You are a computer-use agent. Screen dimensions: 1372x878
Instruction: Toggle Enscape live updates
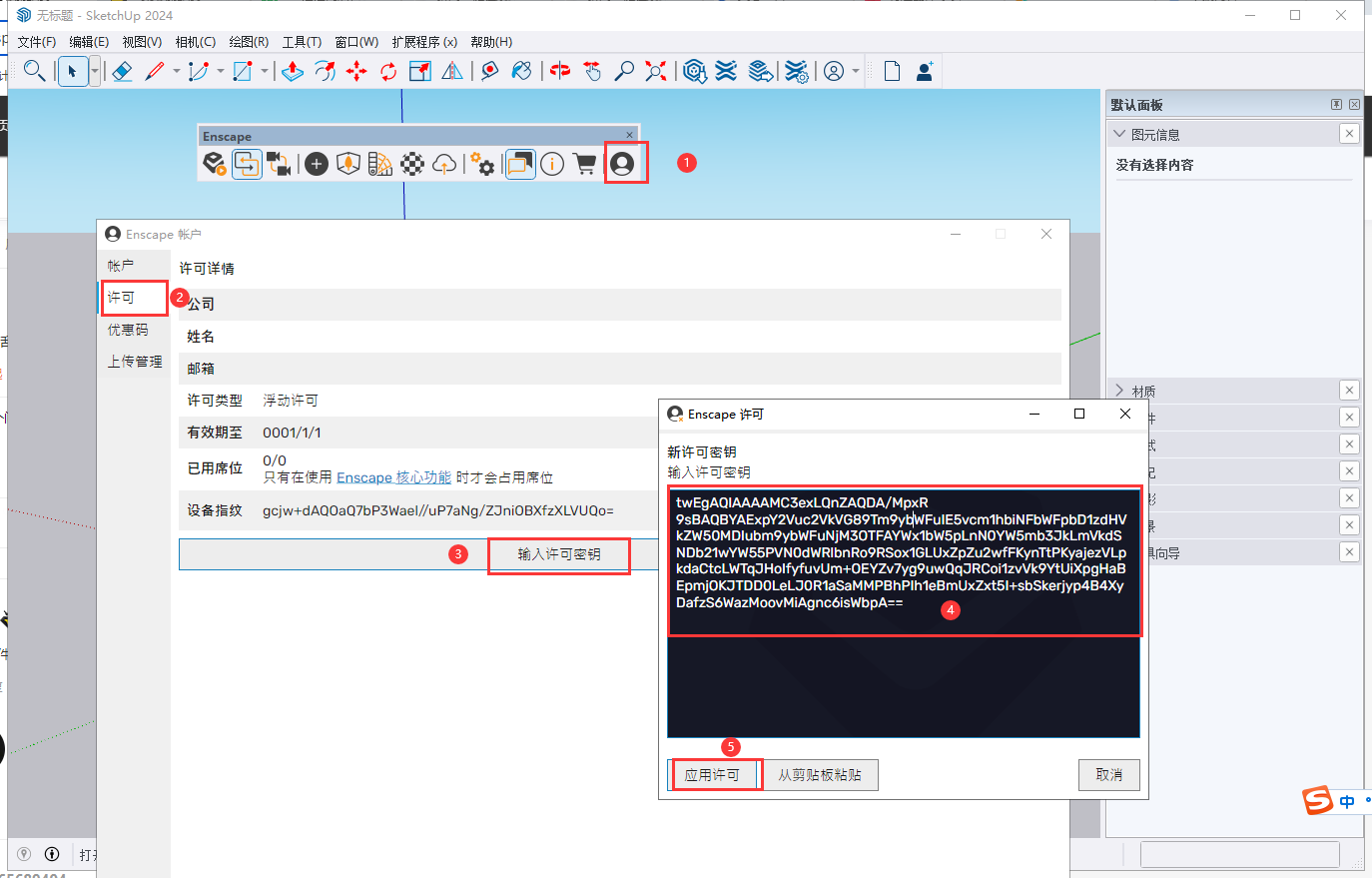click(x=247, y=164)
